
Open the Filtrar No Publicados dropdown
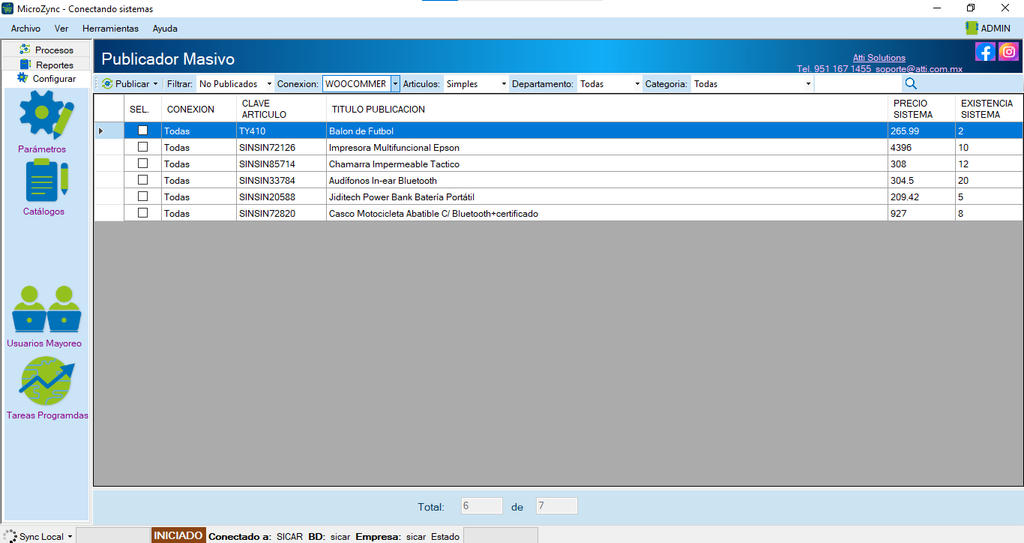pos(235,84)
